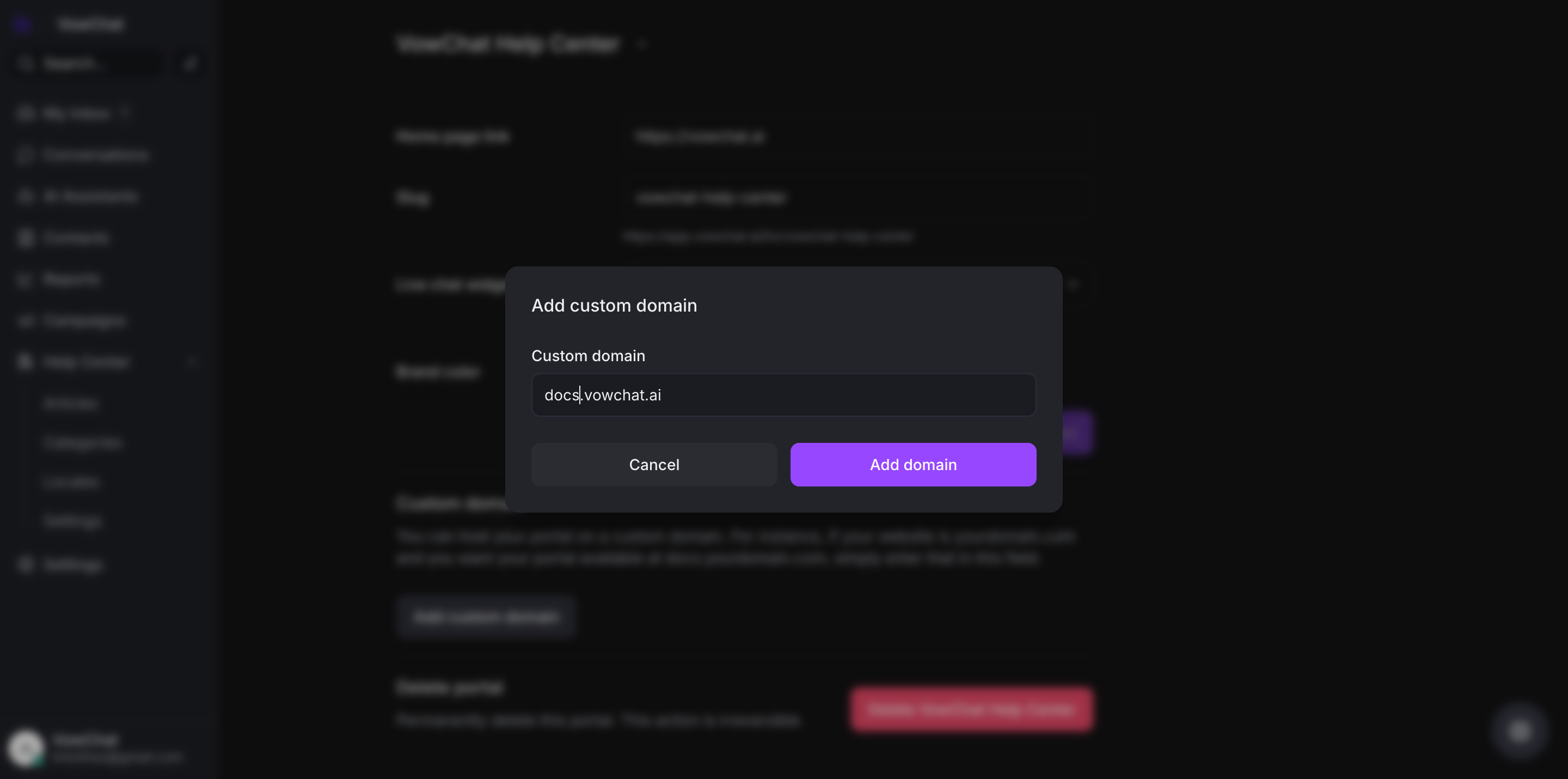Open the VowChat Help Center title dropdown
Viewport: 1568px width, 779px height.
[x=641, y=44]
